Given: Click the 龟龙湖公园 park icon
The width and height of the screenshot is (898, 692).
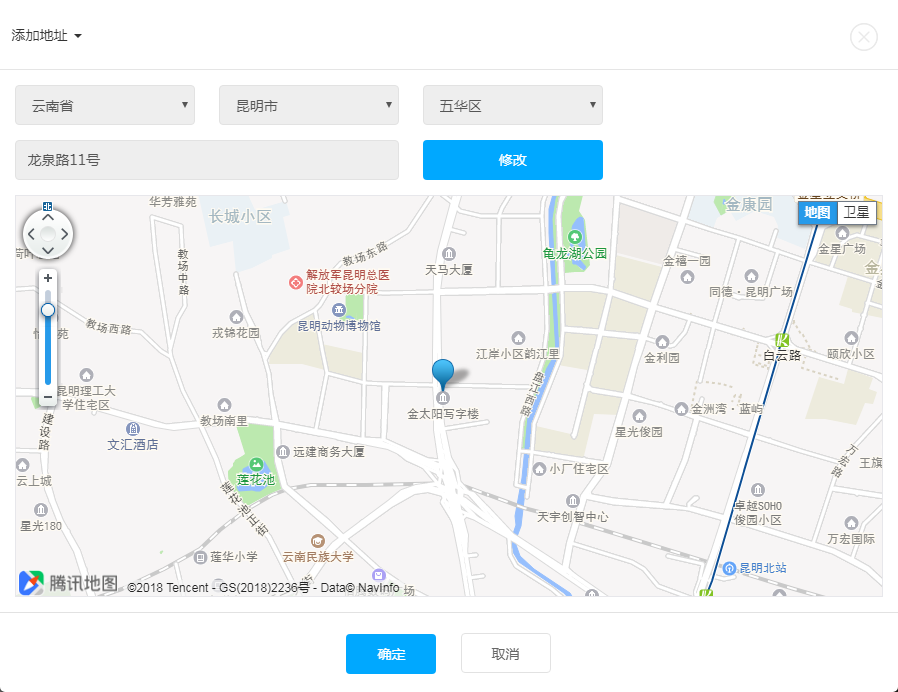Looking at the screenshot, I should (x=574, y=237).
